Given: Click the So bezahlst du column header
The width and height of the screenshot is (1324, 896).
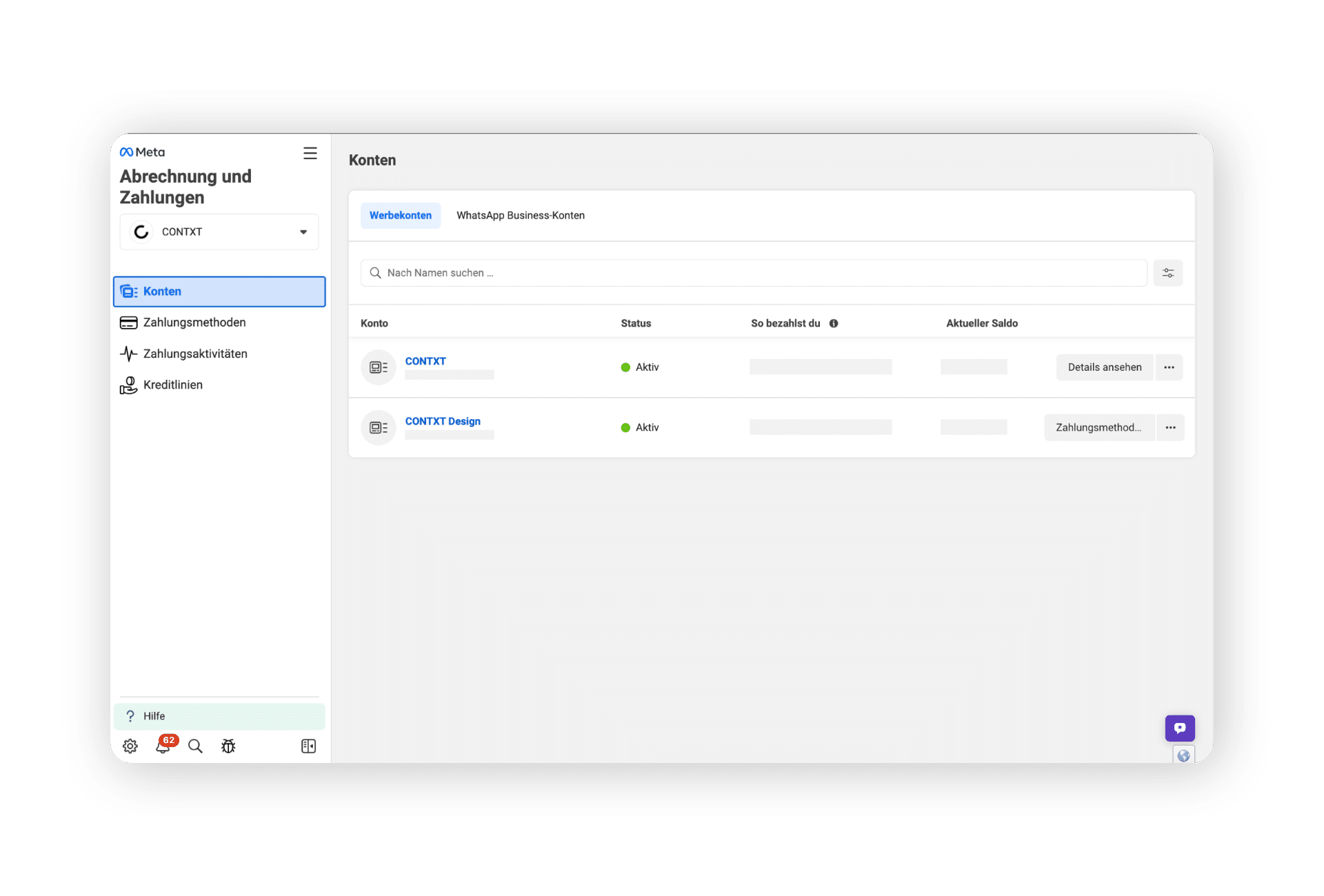Looking at the screenshot, I should pos(785,323).
